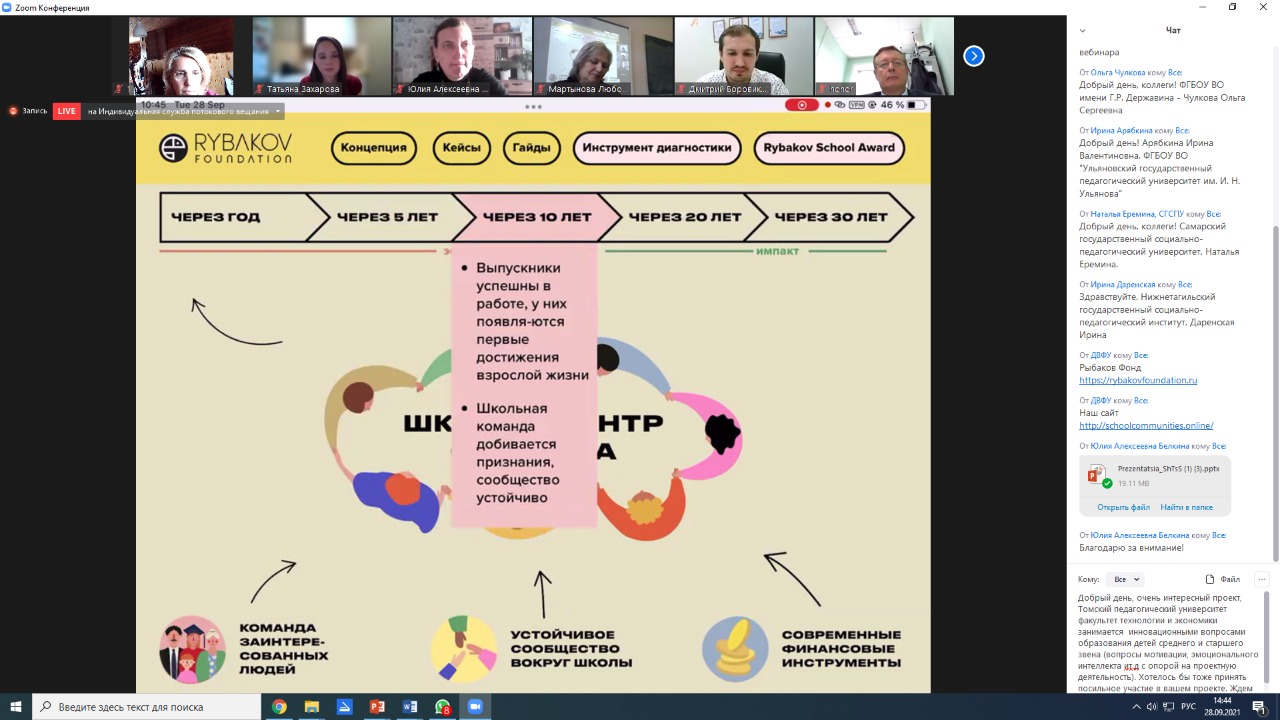This screenshot has width=1280, height=720.
Task: Click sender name Ольга Чулкова in chat
Action: coord(1118,73)
